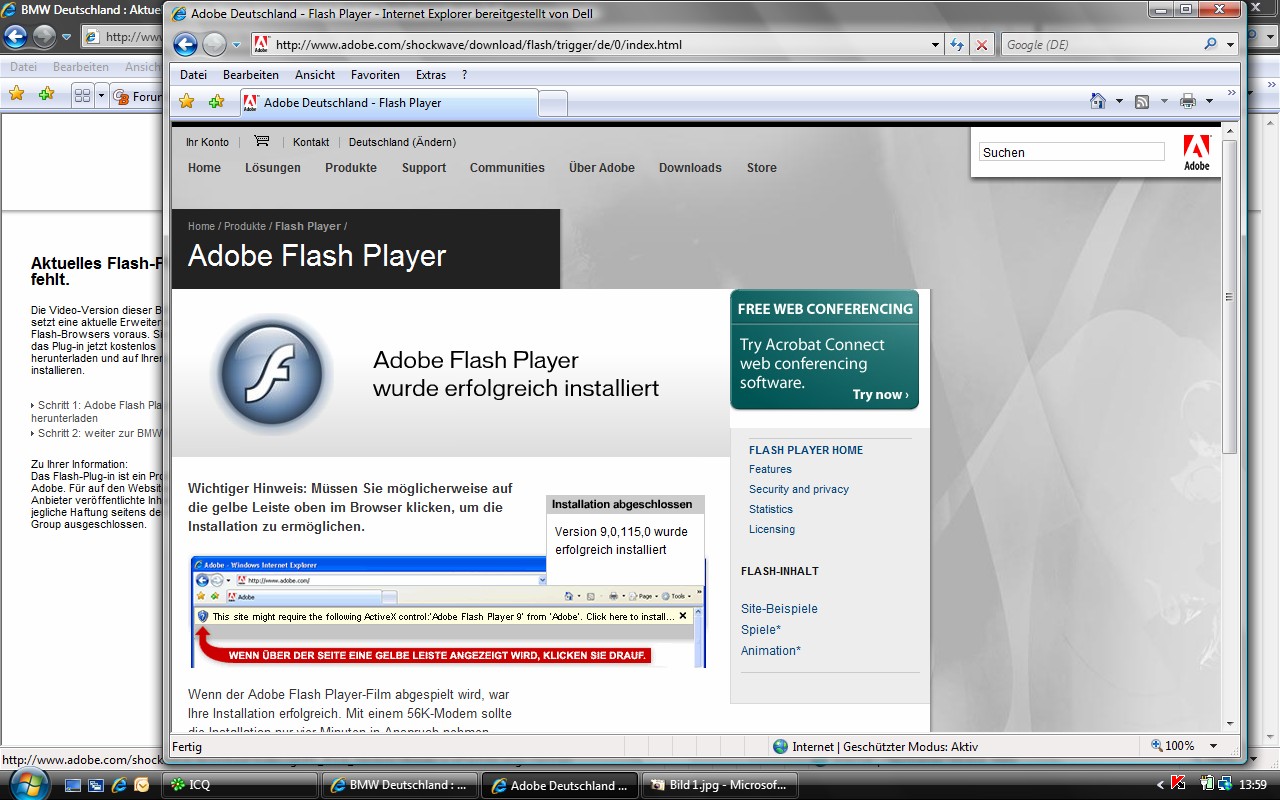
Task: Show hidden tray icons arrow
Action: click(x=1160, y=785)
